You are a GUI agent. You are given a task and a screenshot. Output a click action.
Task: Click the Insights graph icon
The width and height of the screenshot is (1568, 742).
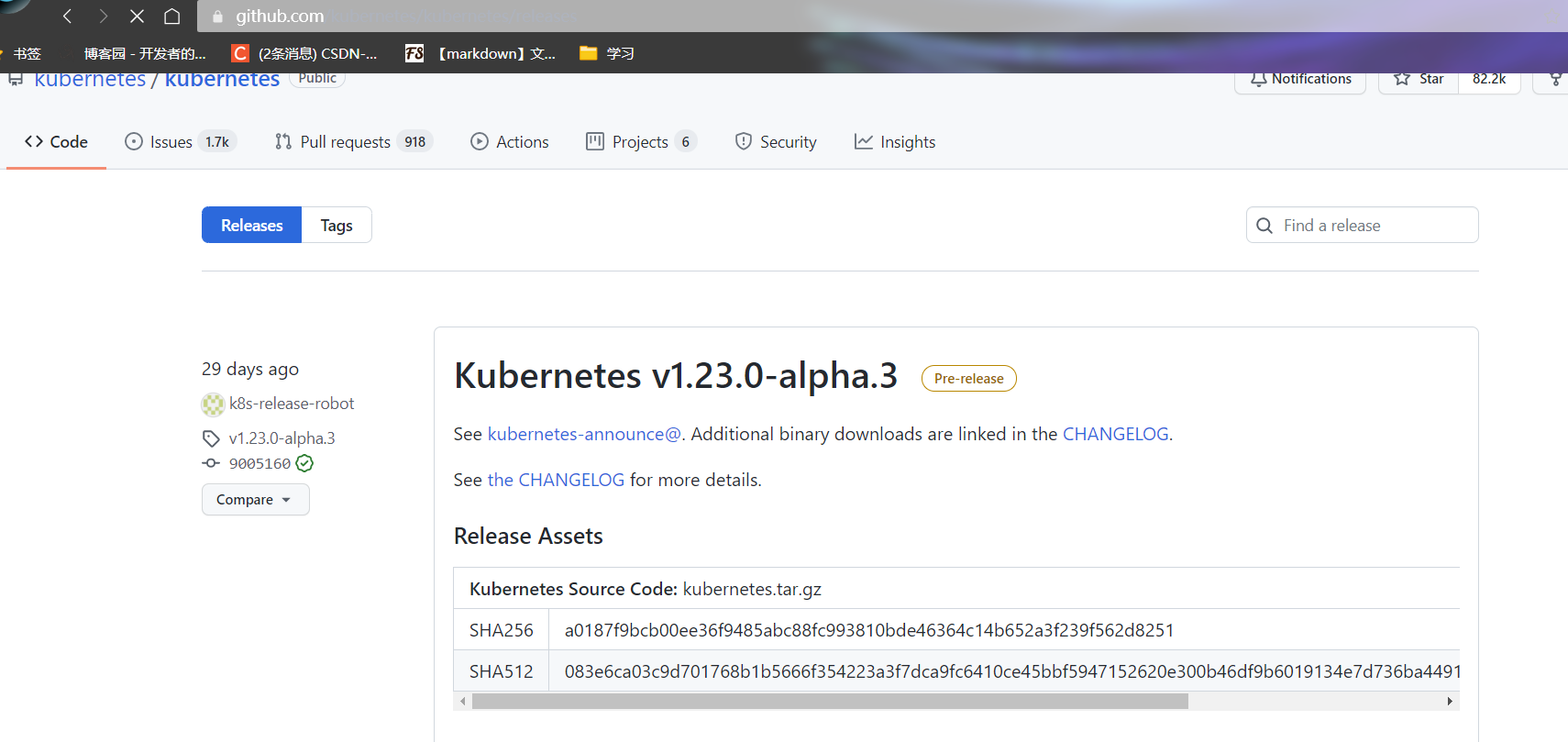click(x=864, y=141)
